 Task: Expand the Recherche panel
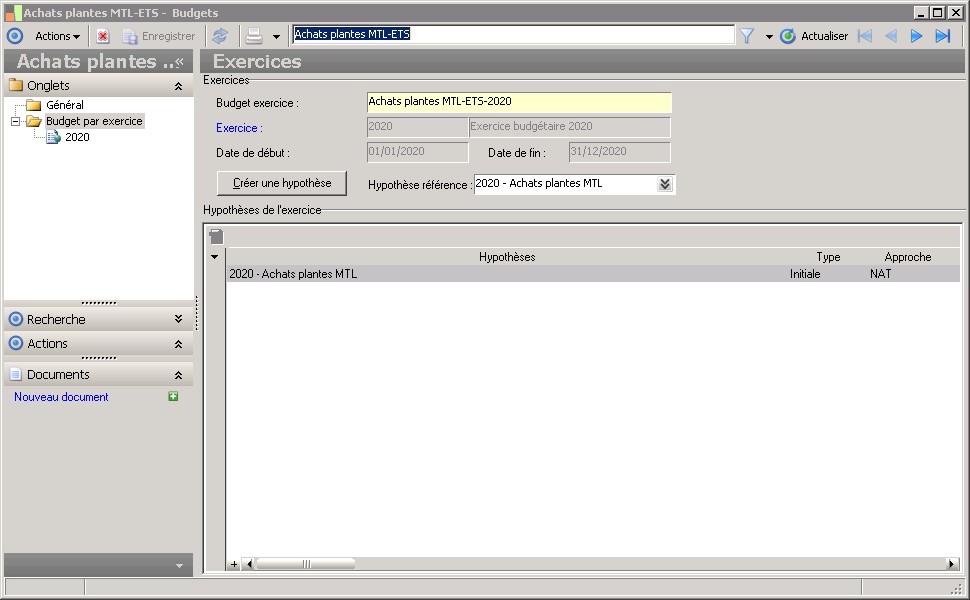click(178, 319)
